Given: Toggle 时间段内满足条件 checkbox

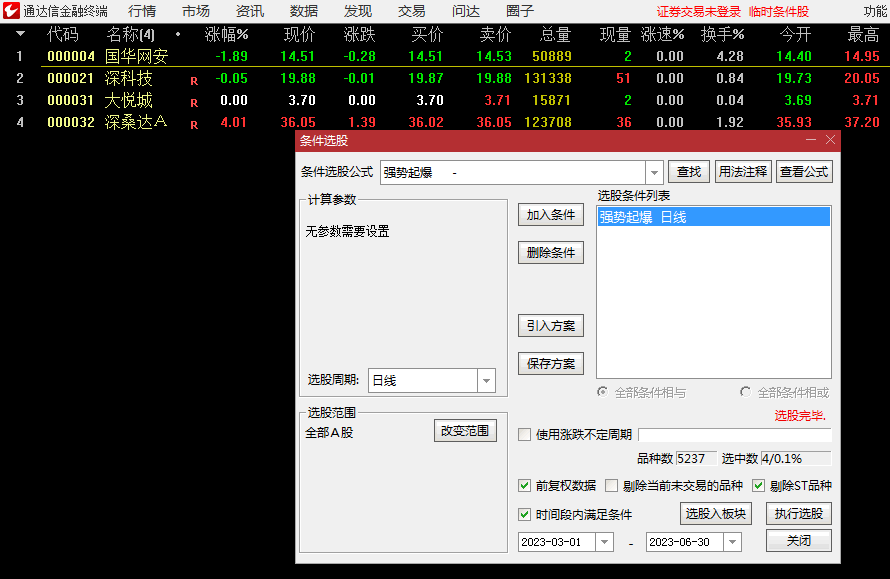Looking at the screenshot, I should pyautogui.click(x=524, y=515).
